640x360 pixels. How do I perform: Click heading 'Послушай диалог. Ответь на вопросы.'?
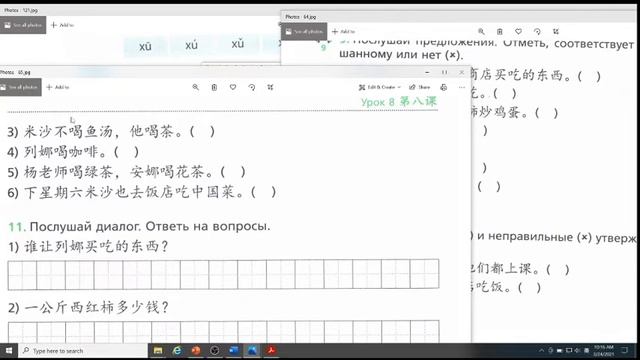pos(150,226)
